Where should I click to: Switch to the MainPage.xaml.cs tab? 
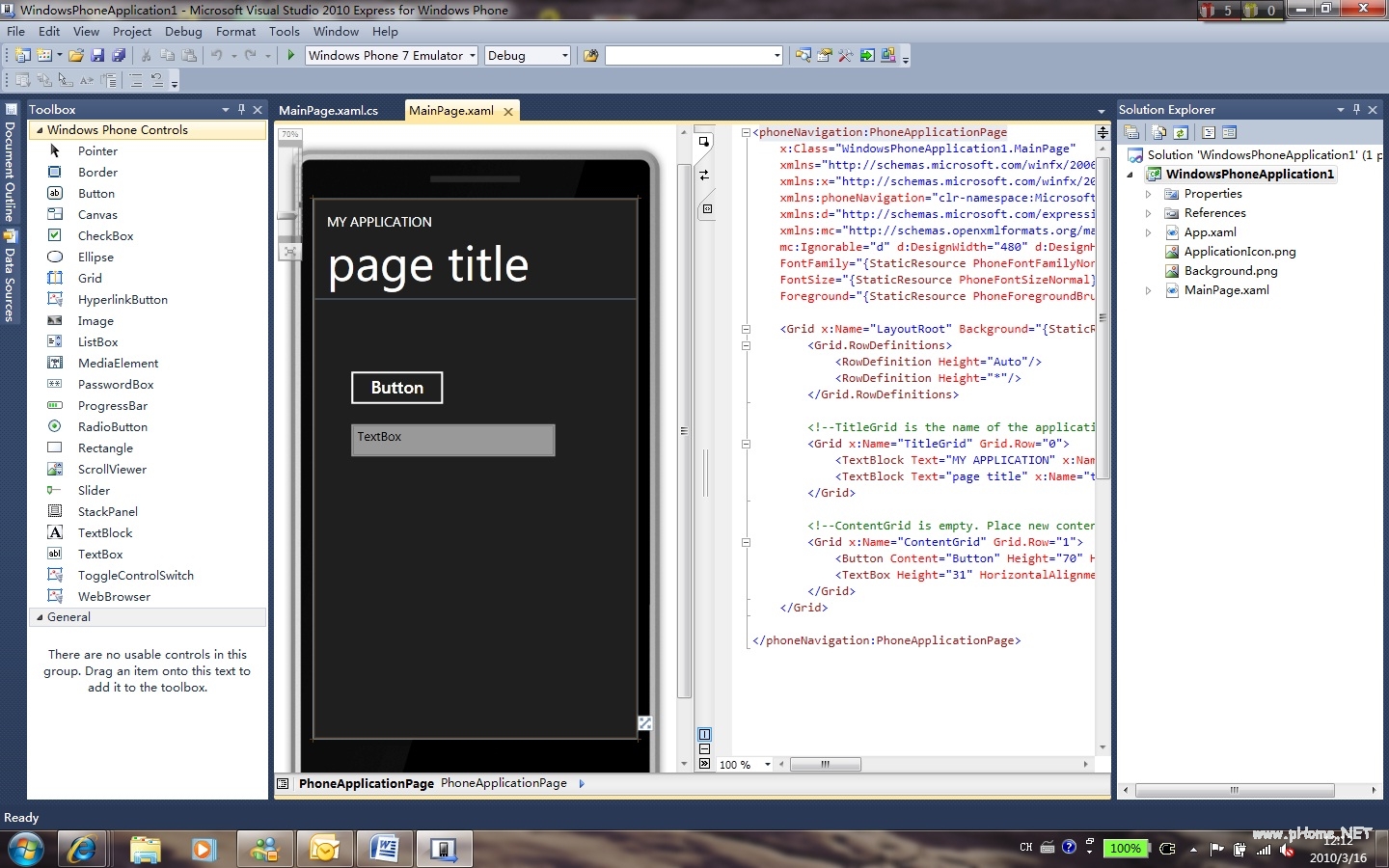tap(329, 111)
